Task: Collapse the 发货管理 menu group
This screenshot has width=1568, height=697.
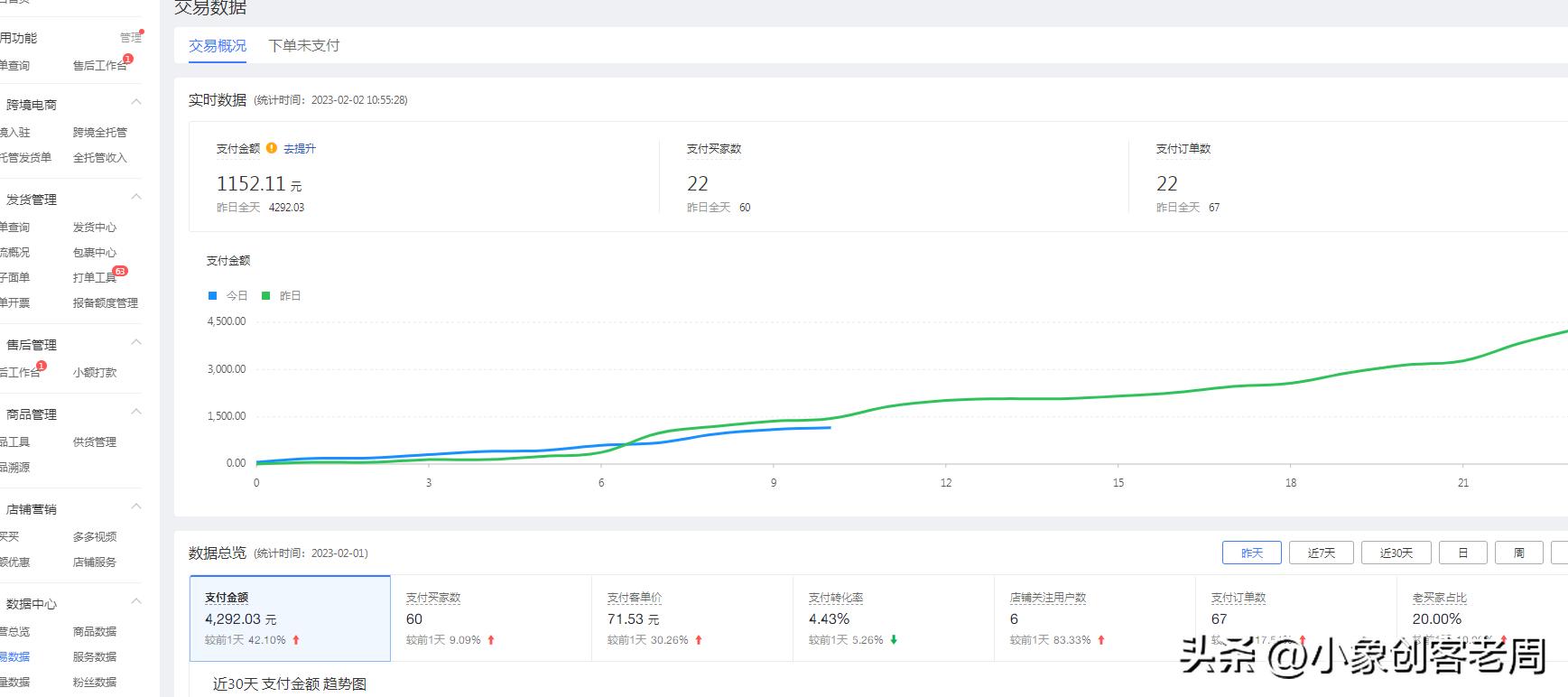Action: (136, 197)
